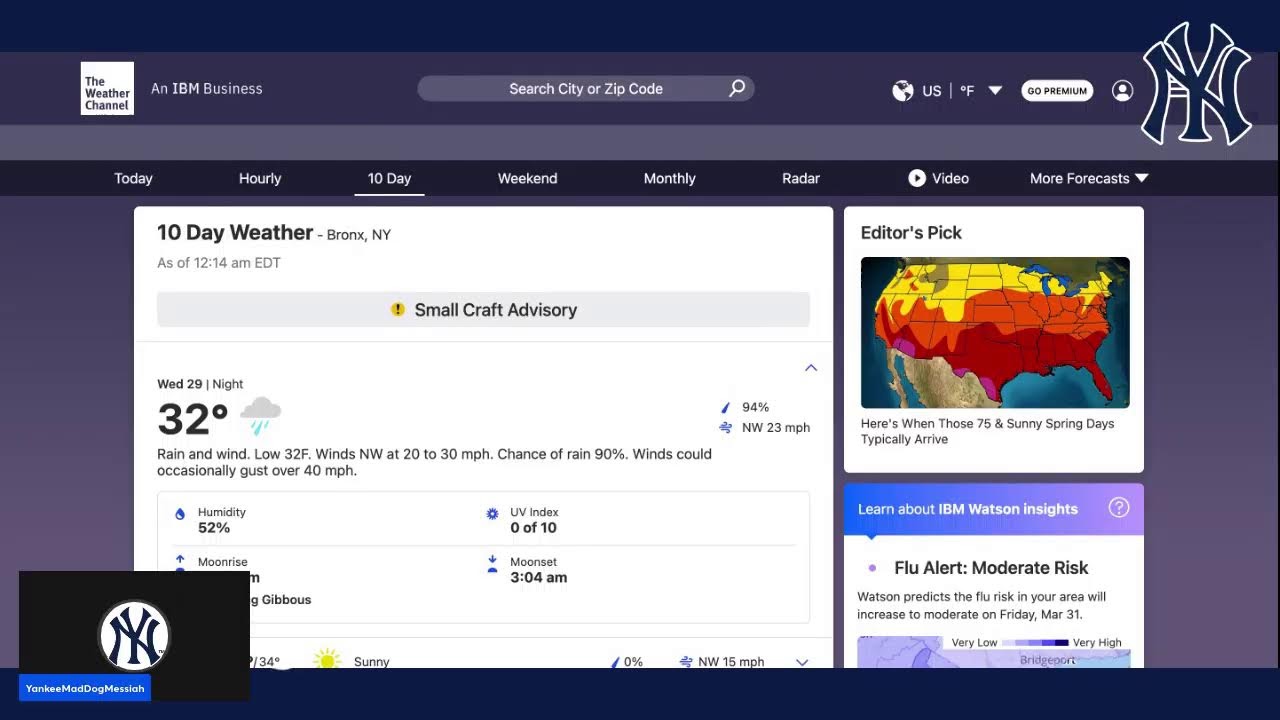This screenshot has width=1280, height=720.
Task: Click the raindrop icon beside 94%
Action: 726,407
